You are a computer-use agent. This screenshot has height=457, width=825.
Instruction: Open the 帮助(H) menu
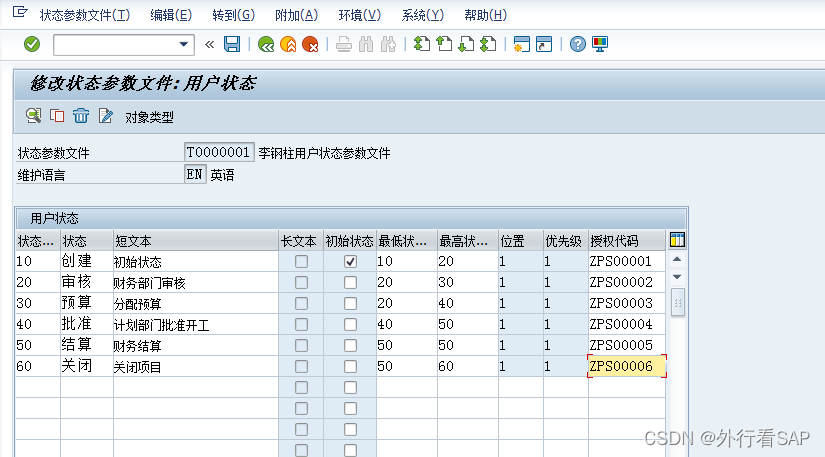486,15
